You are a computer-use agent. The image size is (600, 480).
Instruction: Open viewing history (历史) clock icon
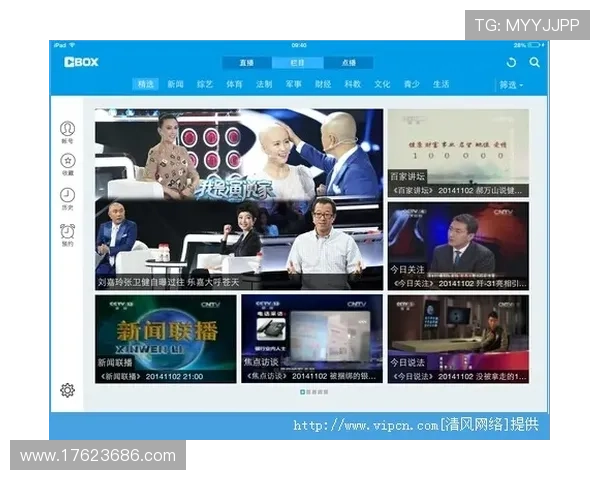[67, 195]
